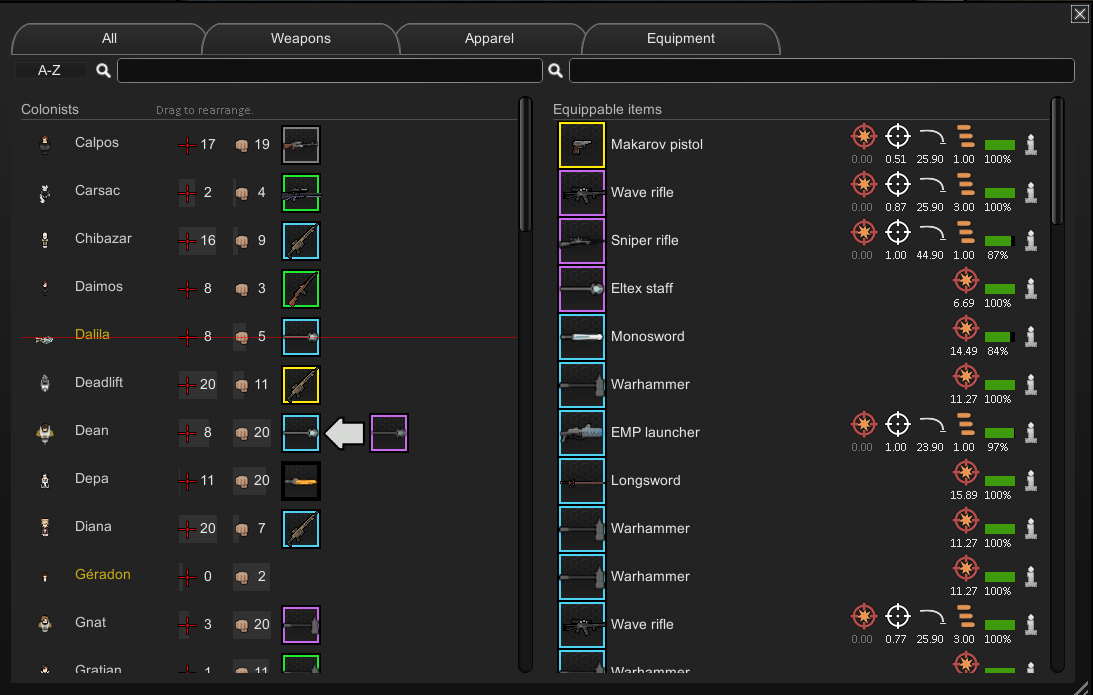Click the equippable items search magnifier icon
Viewport: 1093px width, 695px height.
point(556,70)
